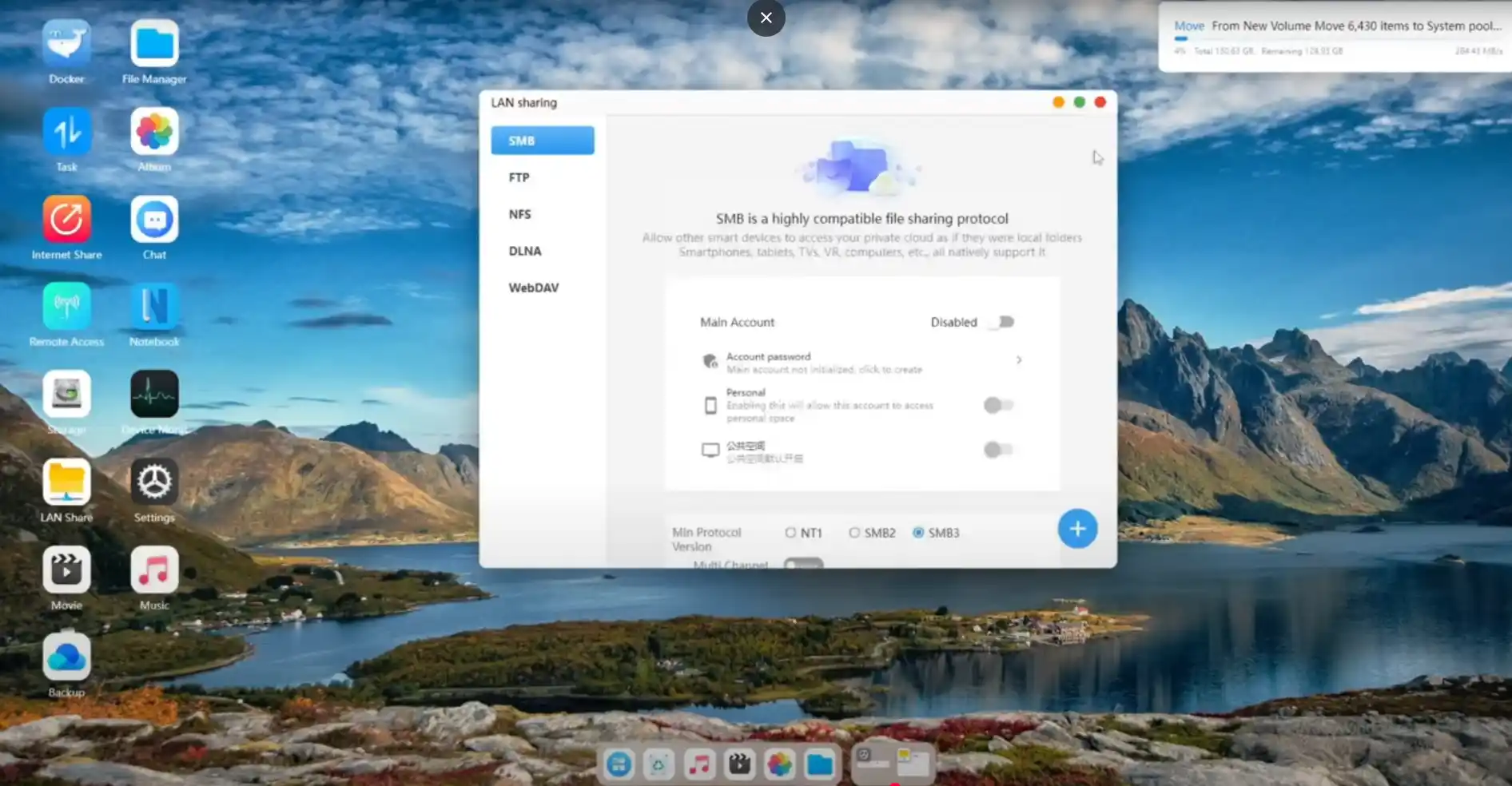Open the second running-window thumbnail in dock
Image resolution: width=1512 pixels, height=786 pixels.
[913, 763]
